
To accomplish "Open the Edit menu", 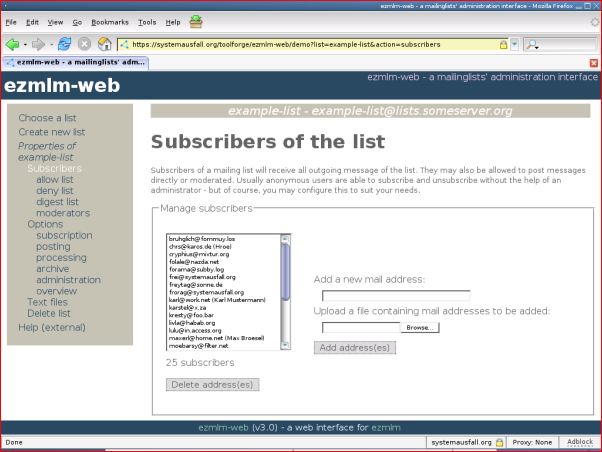I will point(32,22).
